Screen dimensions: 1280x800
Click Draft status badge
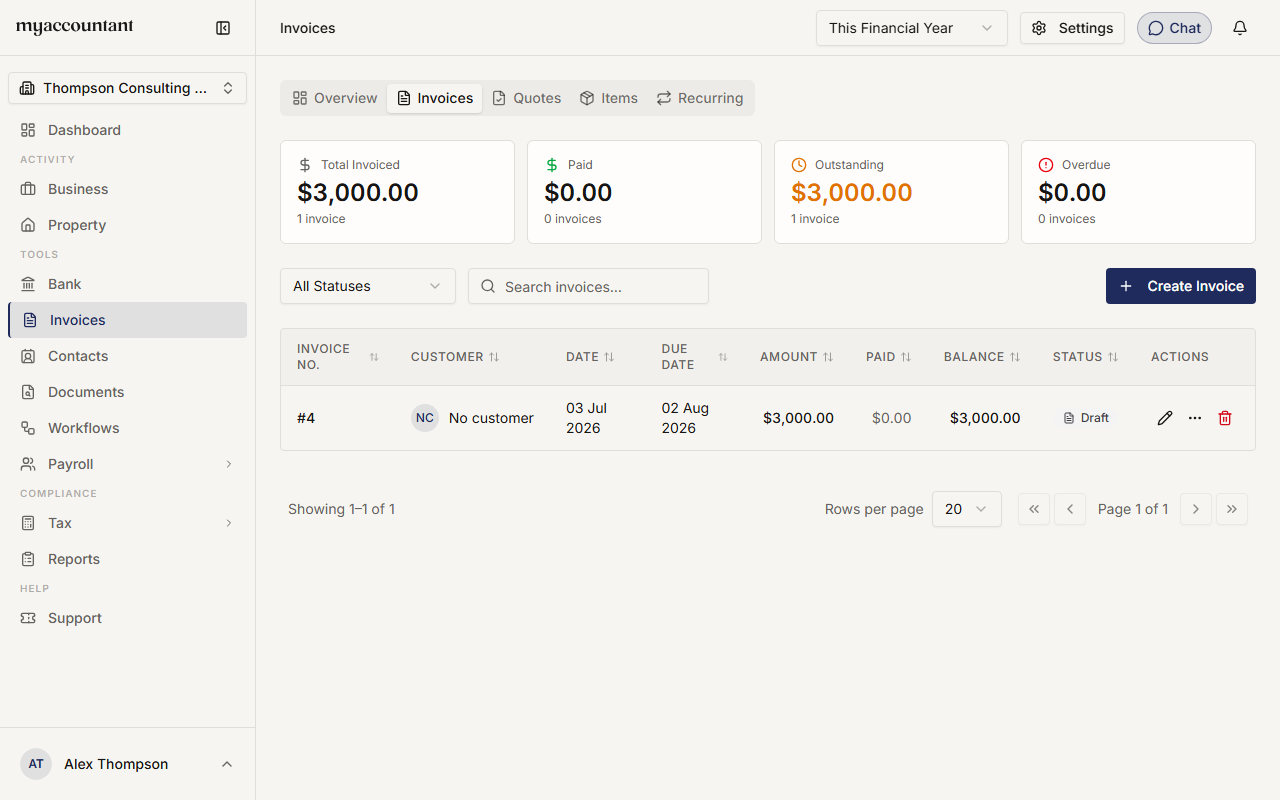[x=1086, y=418]
